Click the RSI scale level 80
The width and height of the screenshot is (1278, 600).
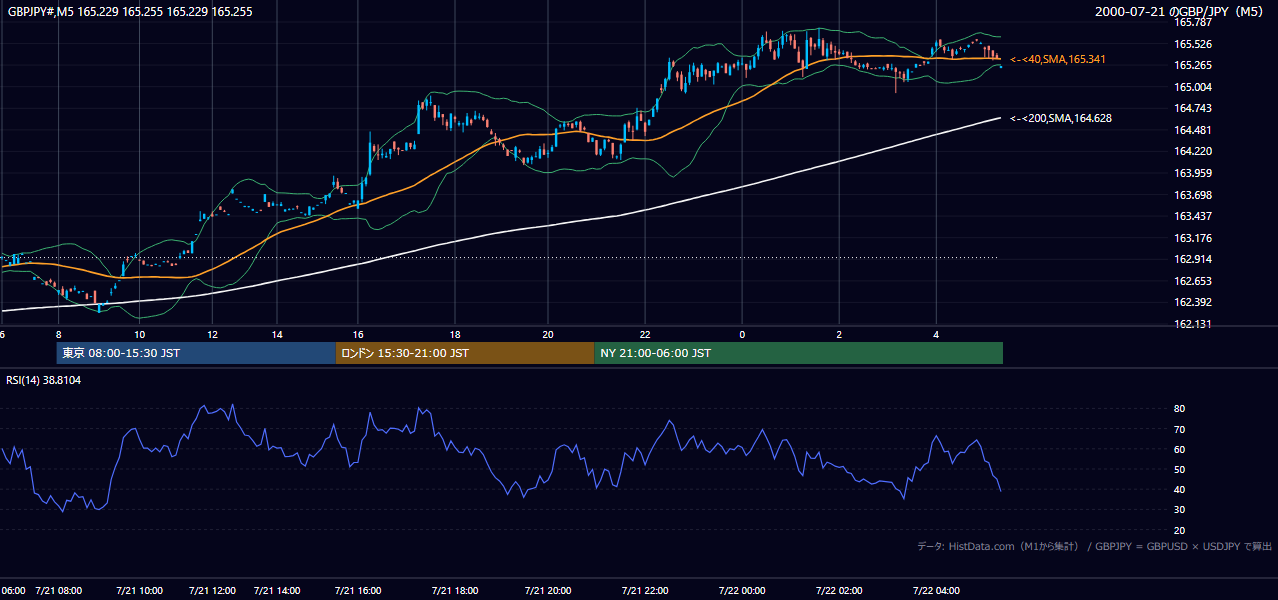click(x=1180, y=409)
